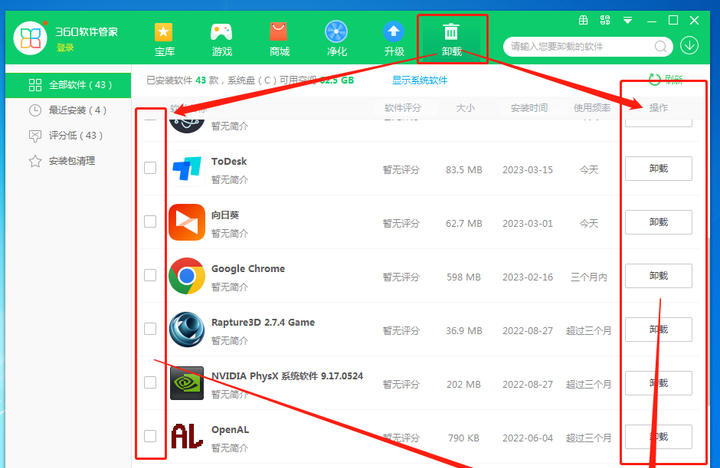Uninstall ToDesk with its 卸载 button

658,169
